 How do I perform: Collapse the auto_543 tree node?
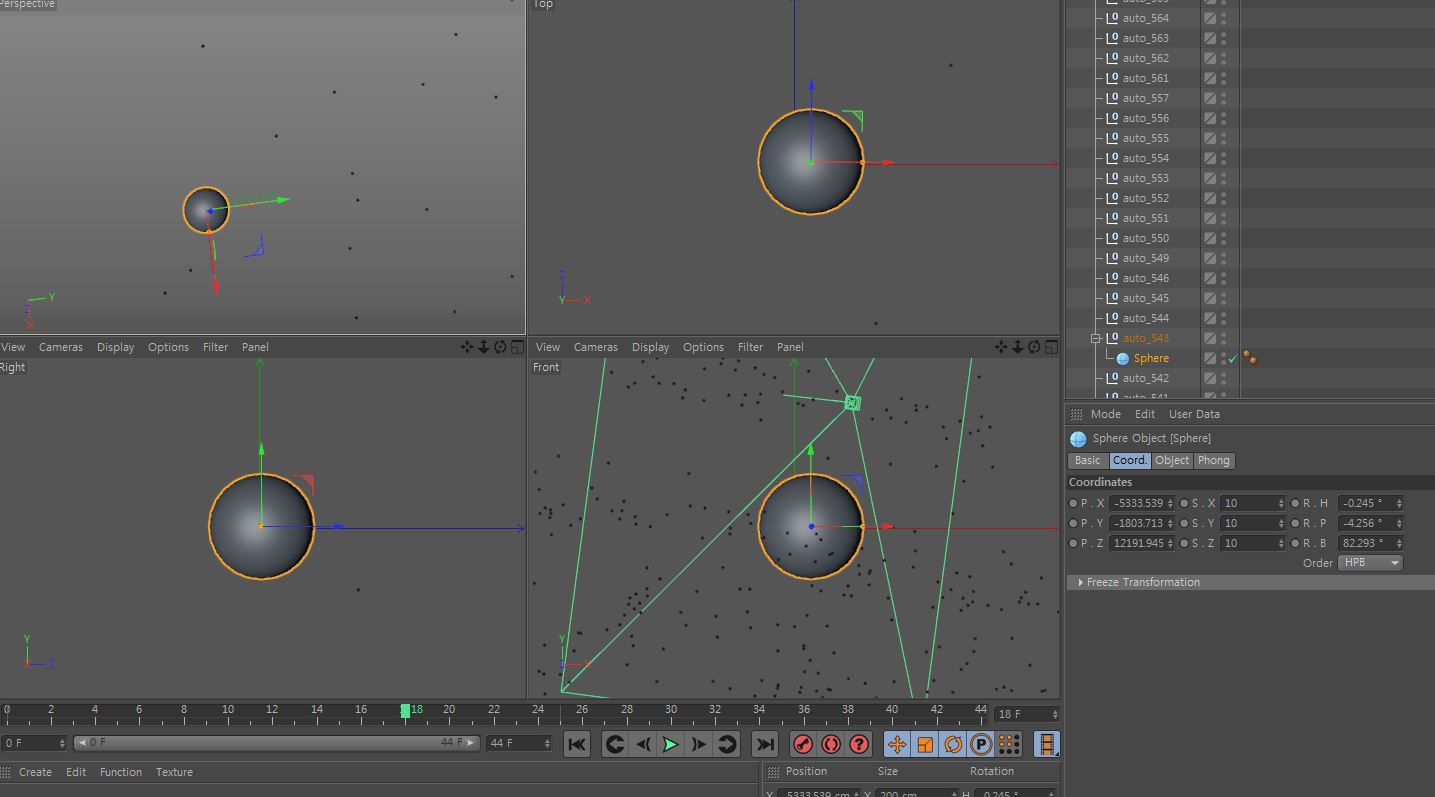coord(1096,338)
